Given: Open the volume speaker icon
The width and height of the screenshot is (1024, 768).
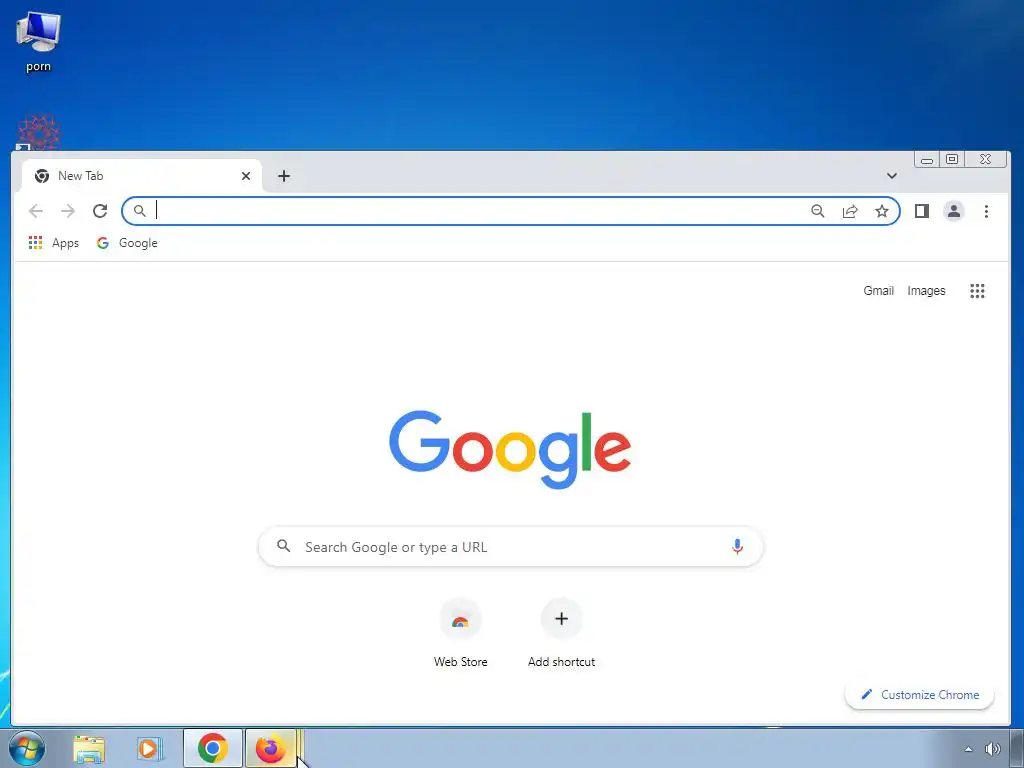Looking at the screenshot, I should click(x=993, y=749).
